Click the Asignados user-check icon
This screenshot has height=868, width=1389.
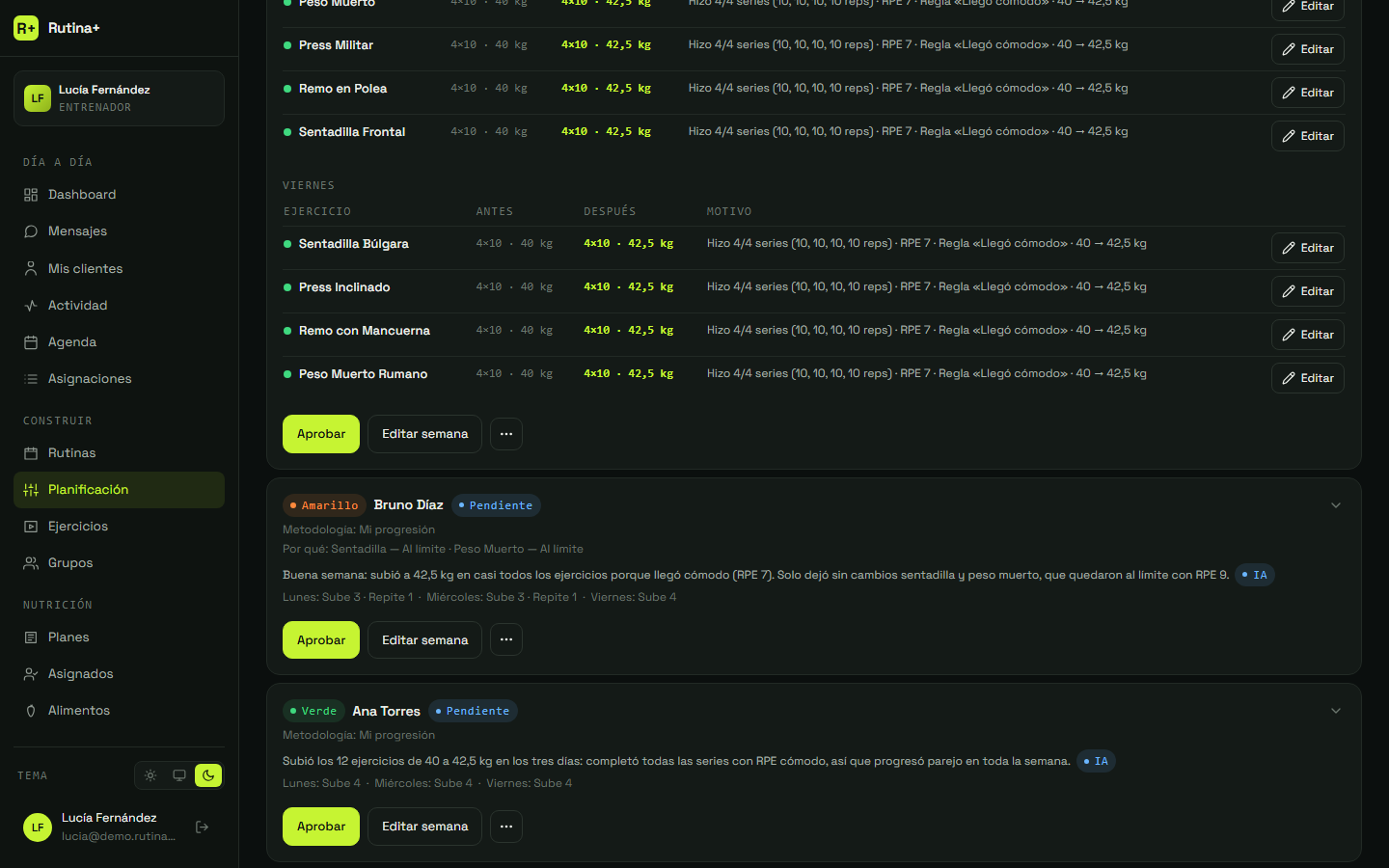(x=31, y=674)
